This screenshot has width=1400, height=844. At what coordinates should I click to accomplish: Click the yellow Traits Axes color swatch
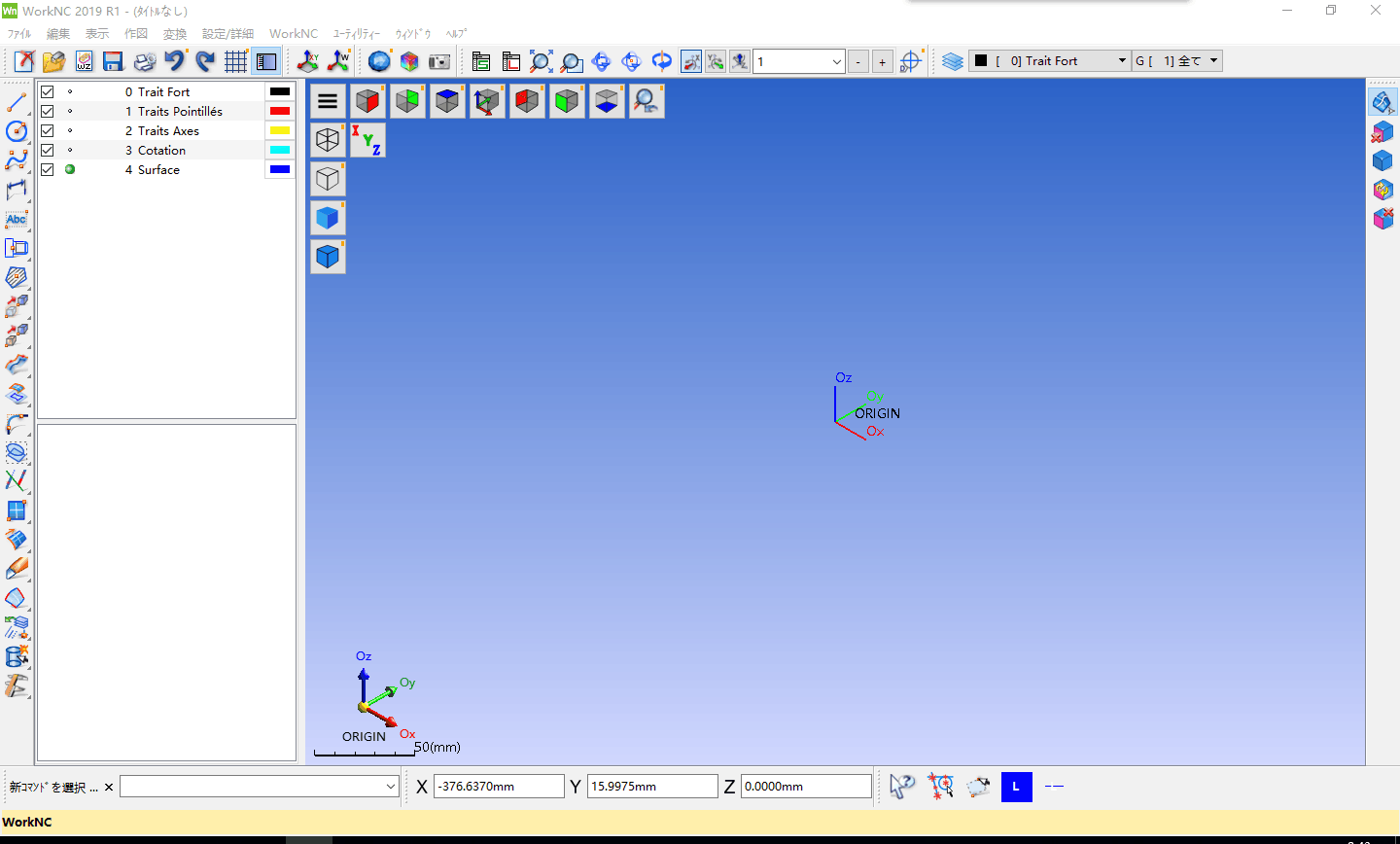point(280,130)
